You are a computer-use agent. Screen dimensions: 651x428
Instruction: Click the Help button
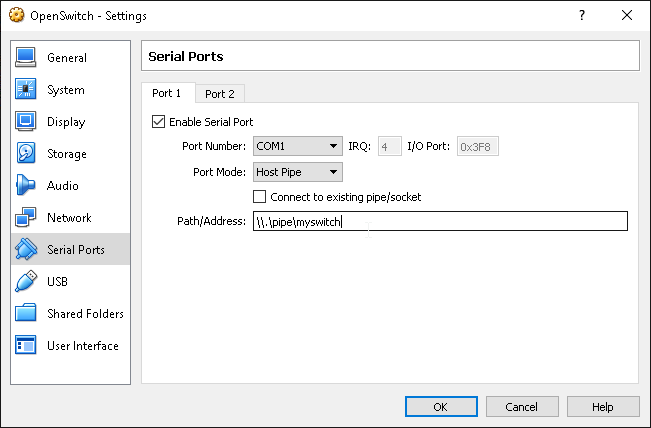pyautogui.click(x=603, y=407)
